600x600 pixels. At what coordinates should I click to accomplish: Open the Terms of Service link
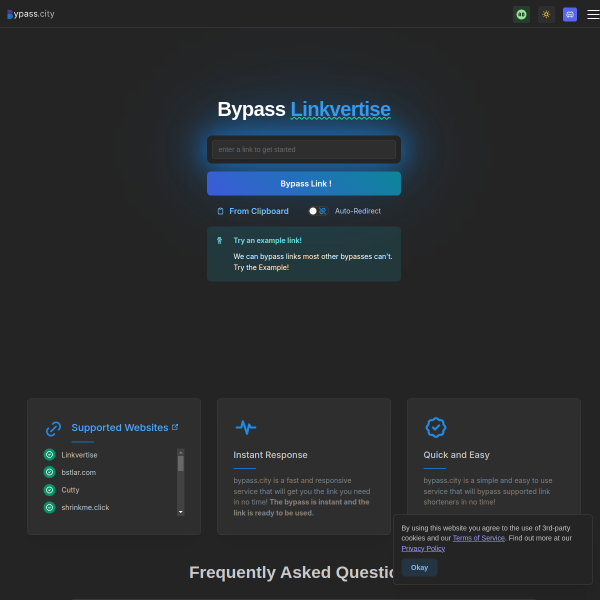point(478,538)
